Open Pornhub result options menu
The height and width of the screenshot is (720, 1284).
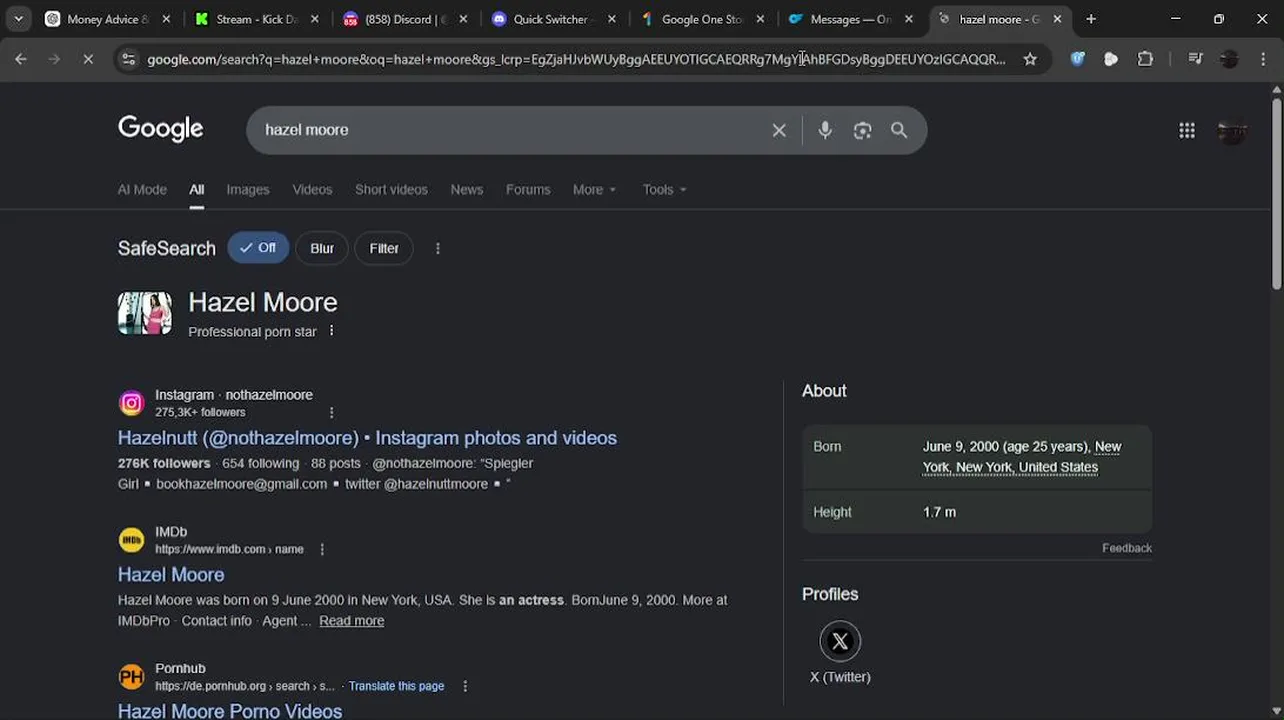tap(465, 686)
